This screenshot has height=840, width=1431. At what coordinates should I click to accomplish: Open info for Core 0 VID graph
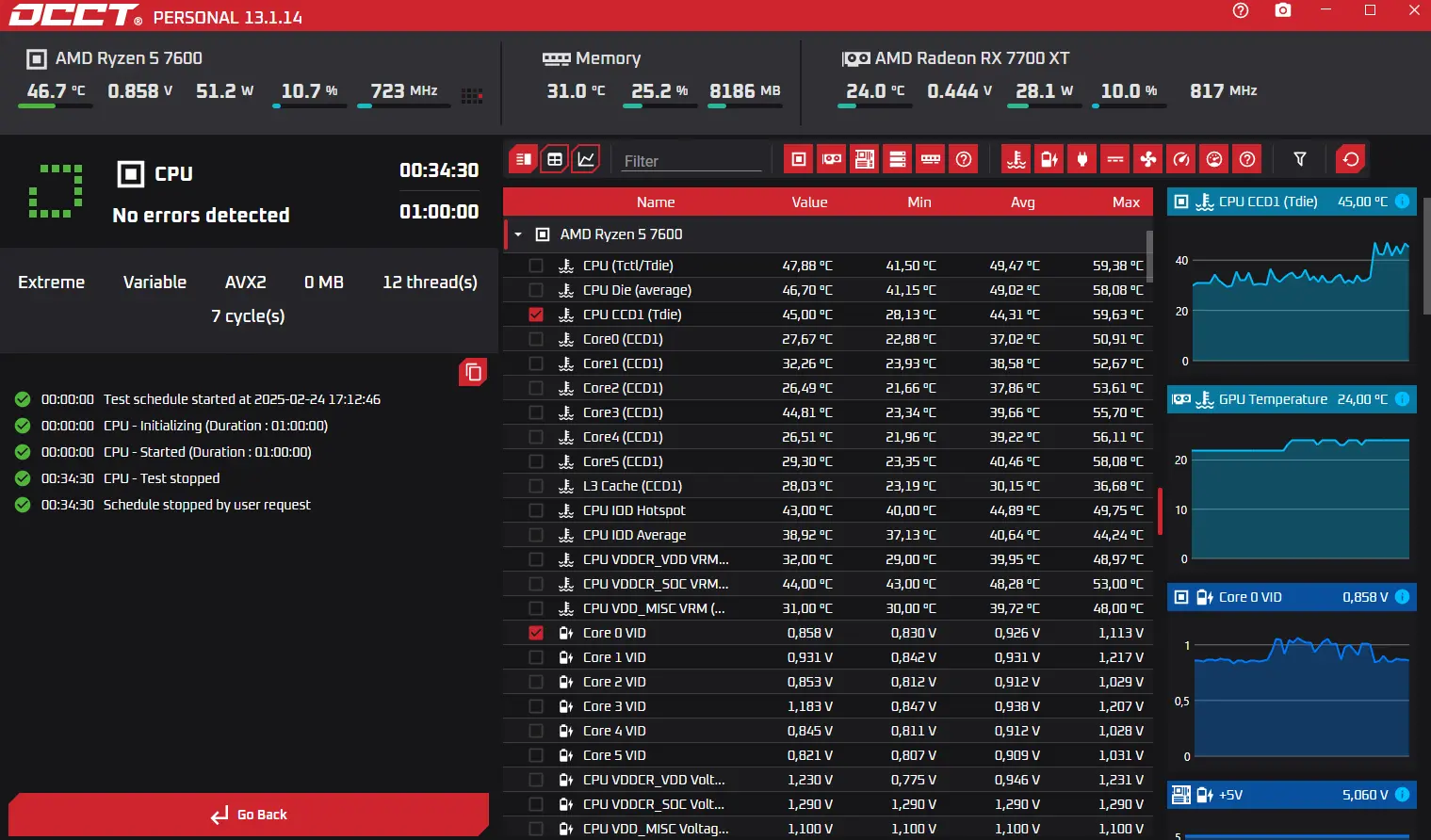pyautogui.click(x=1402, y=597)
